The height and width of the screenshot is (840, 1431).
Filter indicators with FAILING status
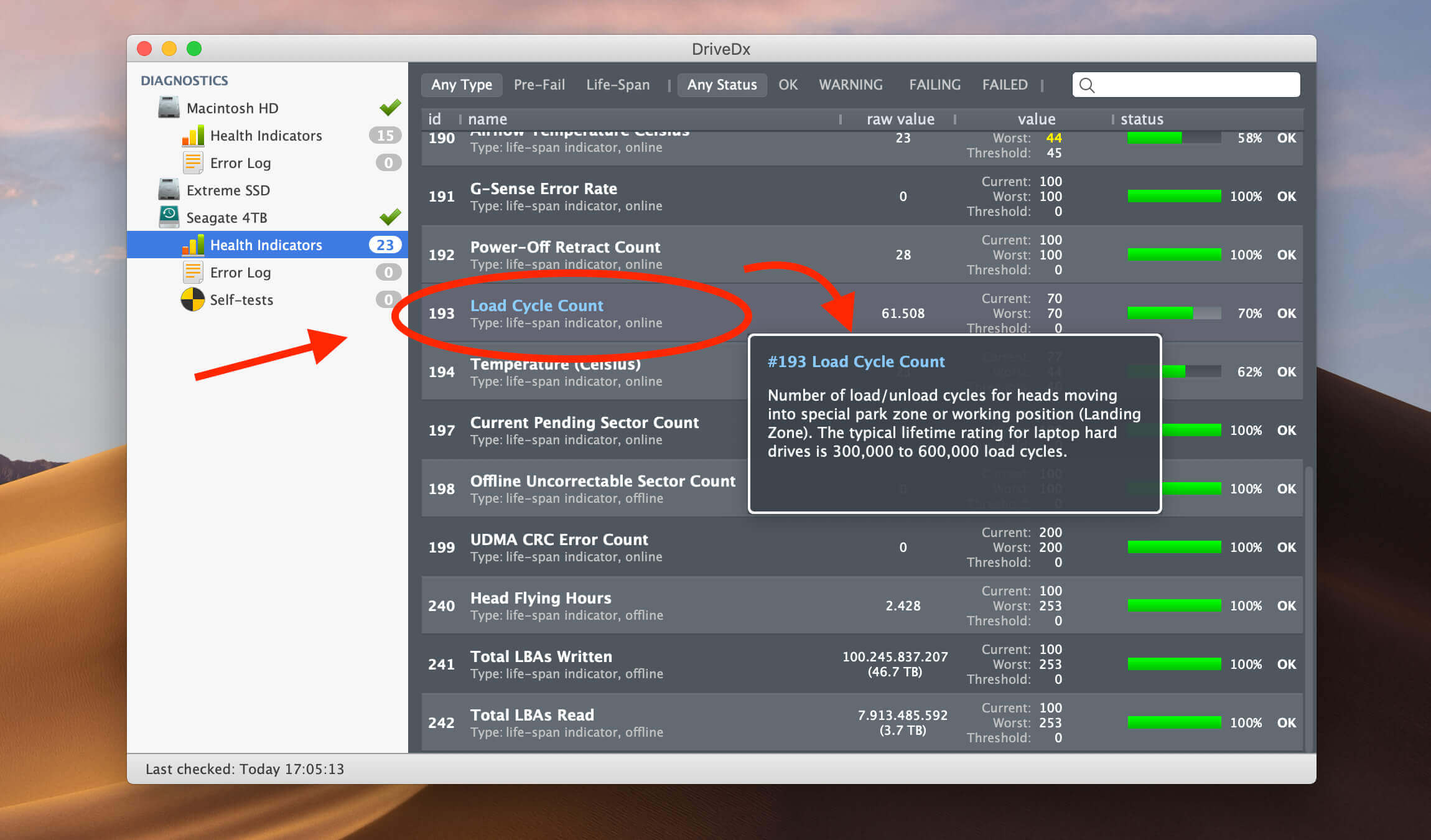pyautogui.click(x=935, y=85)
